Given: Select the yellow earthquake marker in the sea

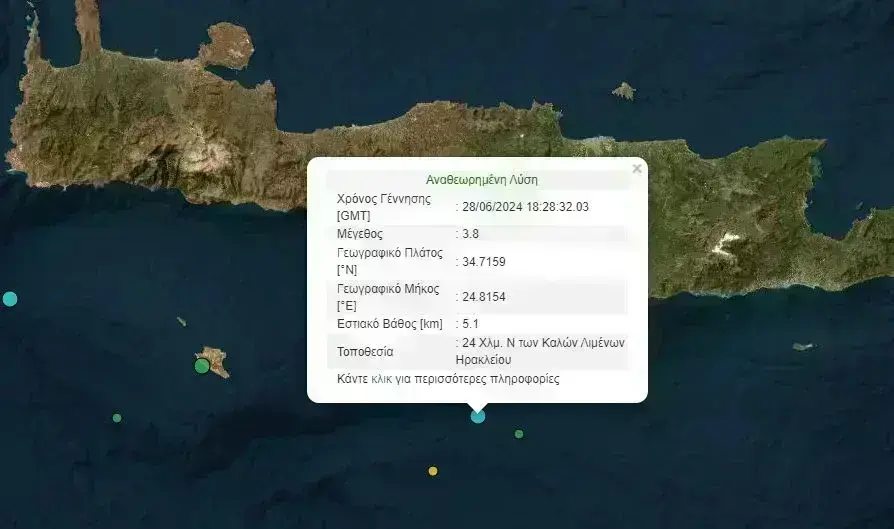Looking at the screenshot, I should (433, 471).
